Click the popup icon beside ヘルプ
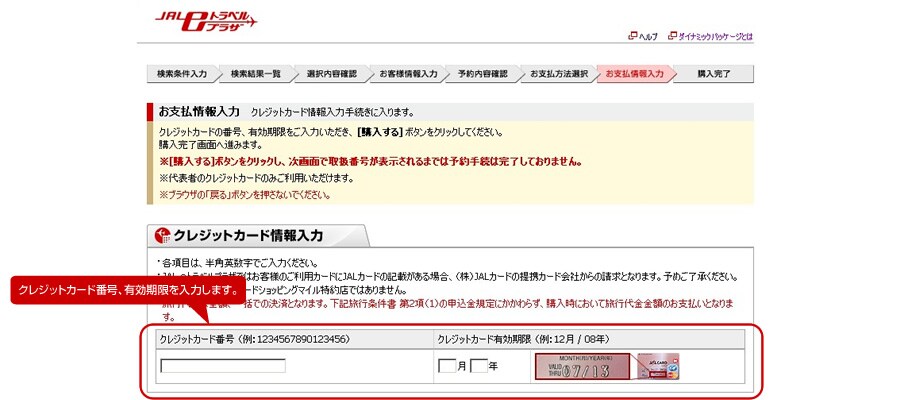 click(x=632, y=36)
